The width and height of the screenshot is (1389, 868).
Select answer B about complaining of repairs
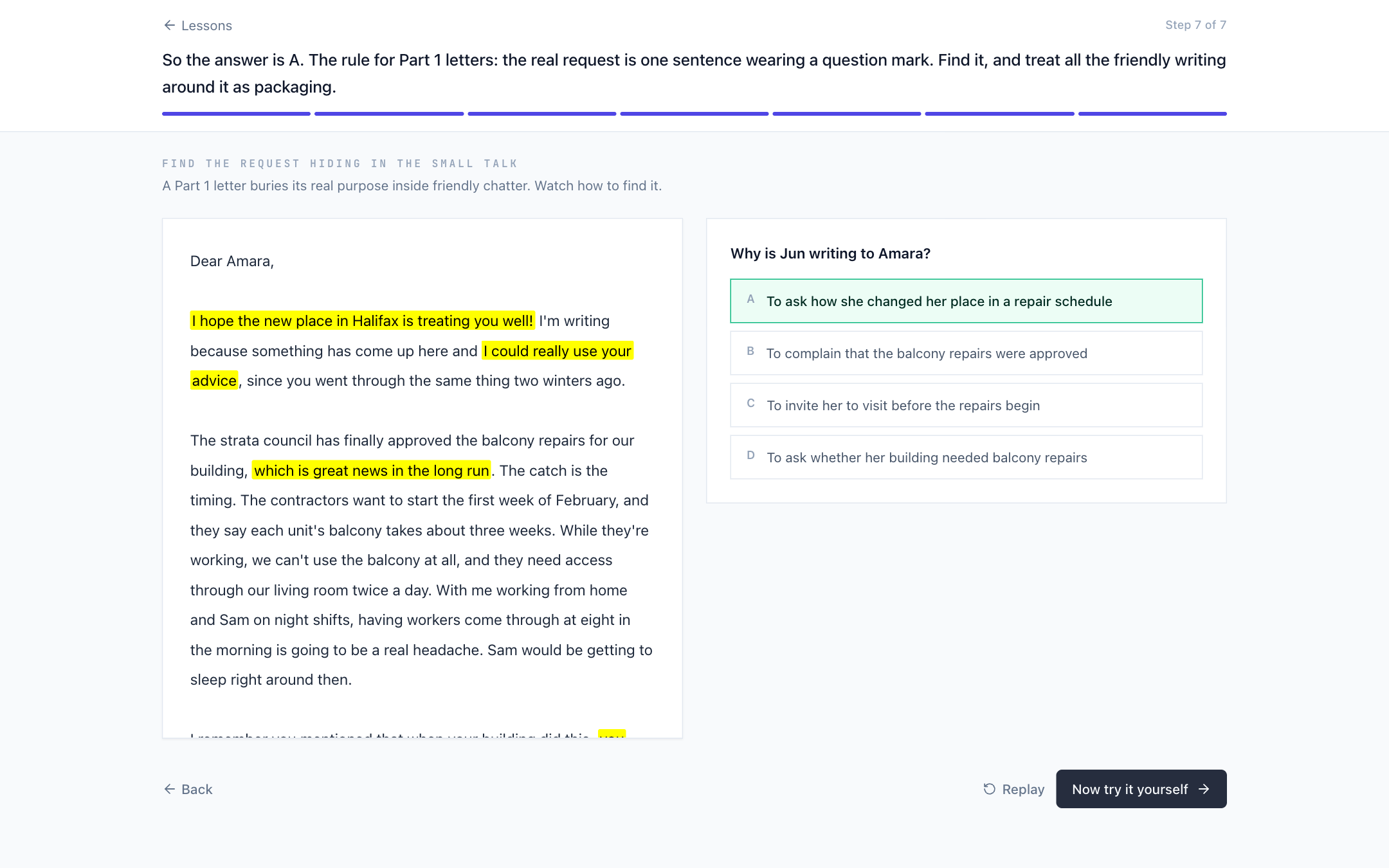[966, 353]
